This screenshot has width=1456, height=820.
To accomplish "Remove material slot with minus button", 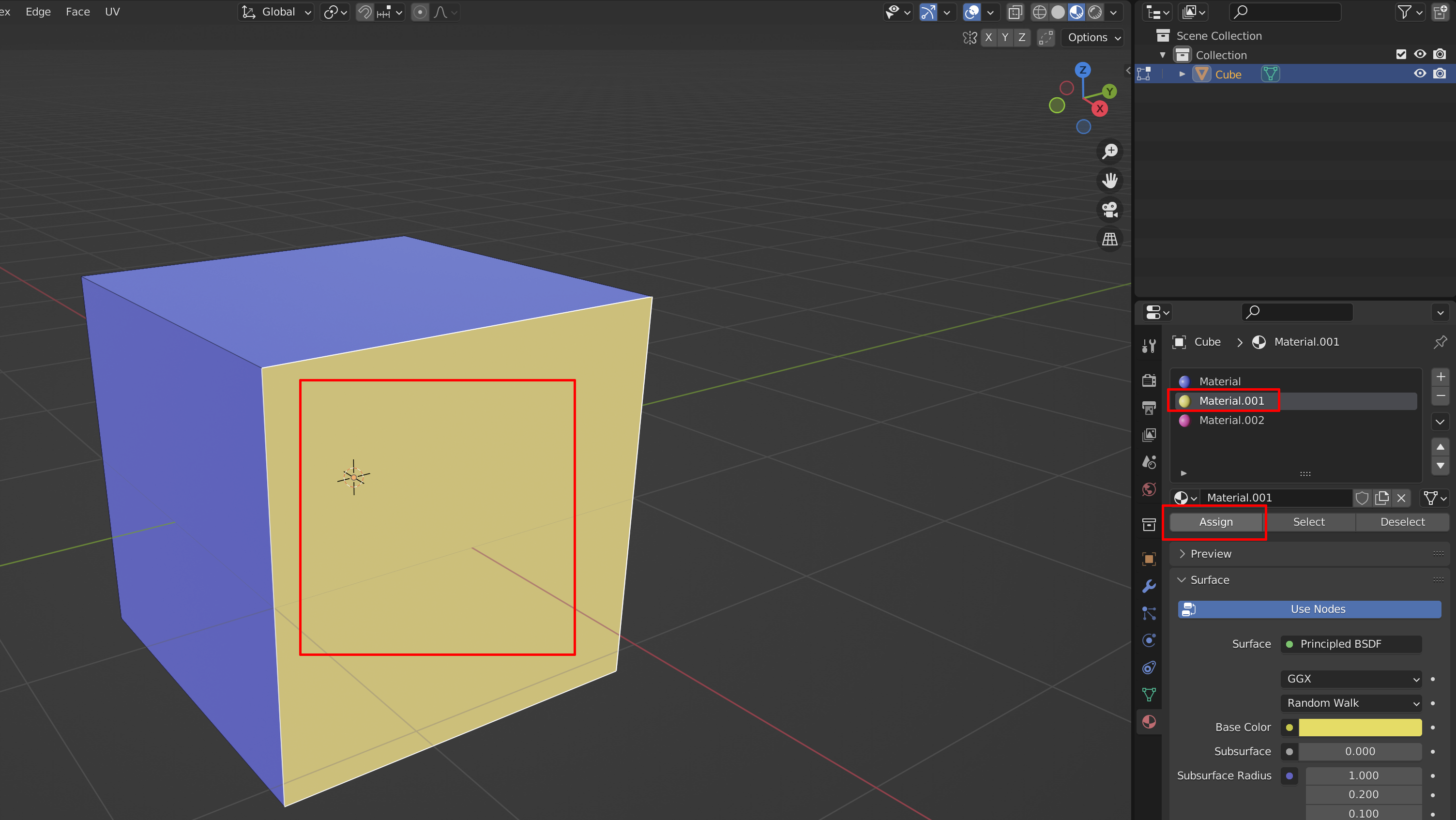I will [x=1440, y=395].
